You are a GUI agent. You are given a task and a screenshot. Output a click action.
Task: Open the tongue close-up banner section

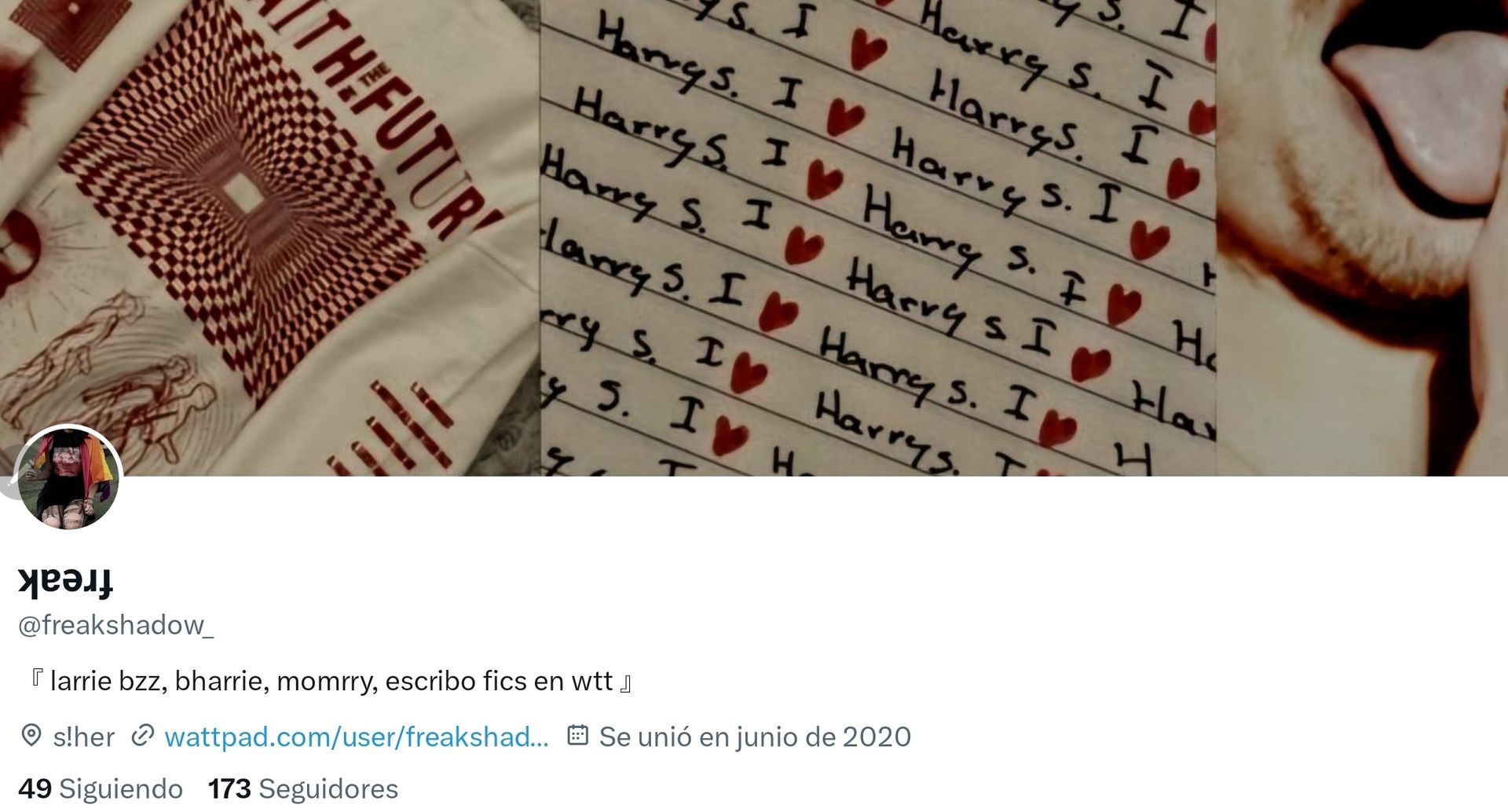[1362, 237]
